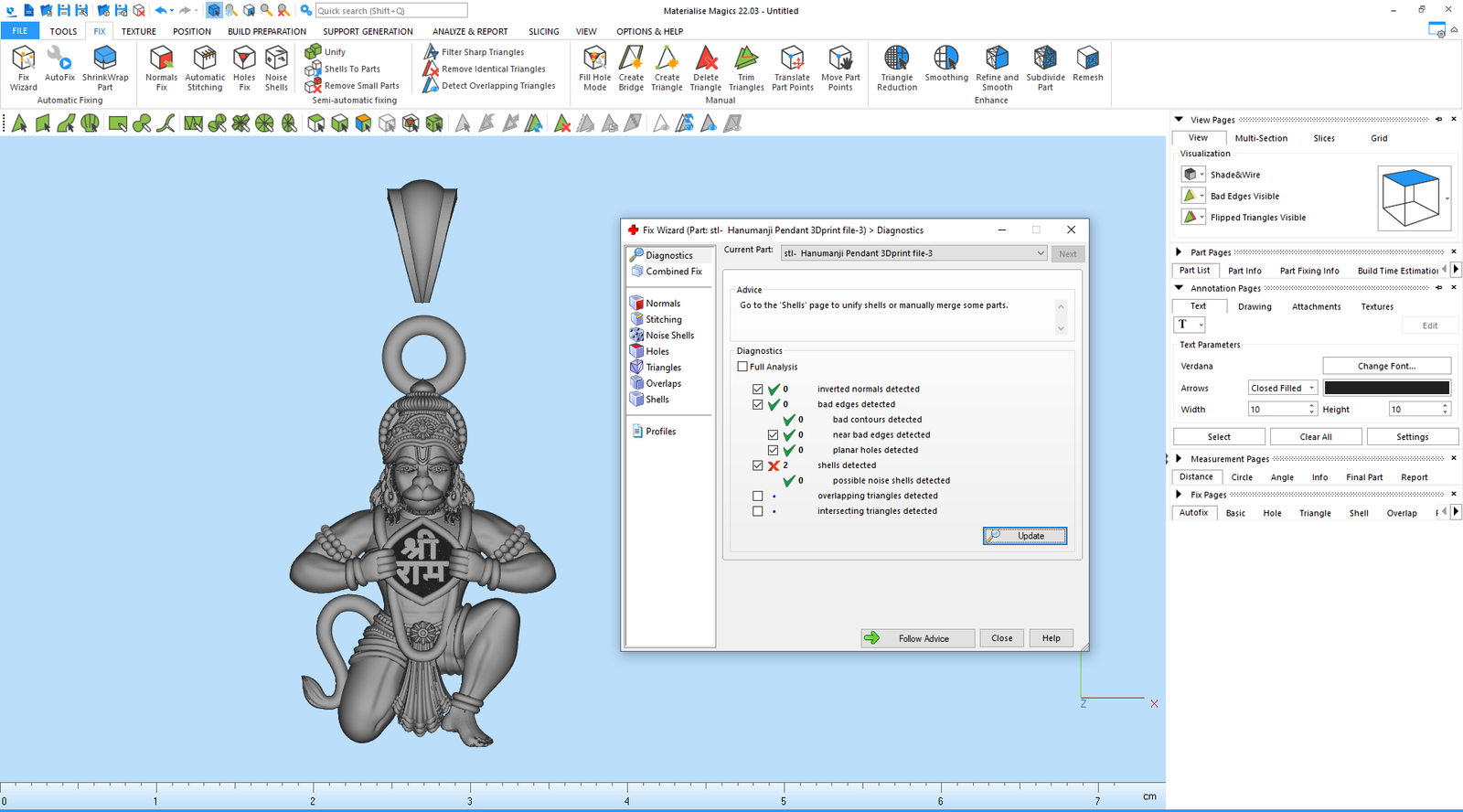Click the Follow Advice button
1463x812 pixels.
(917, 638)
